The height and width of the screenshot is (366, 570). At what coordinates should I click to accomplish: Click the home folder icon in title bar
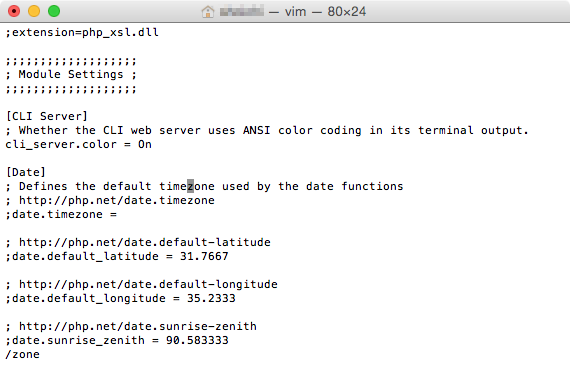[208, 12]
